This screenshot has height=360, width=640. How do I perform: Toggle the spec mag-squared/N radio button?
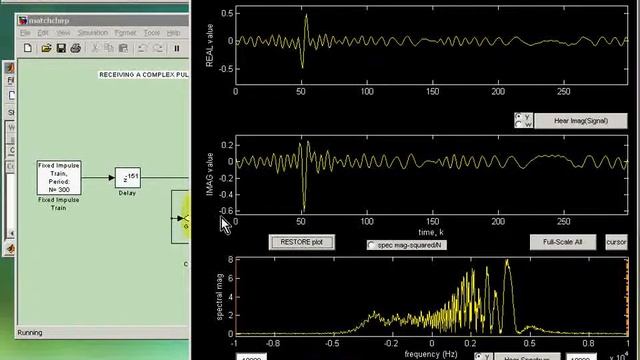click(371, 245)
